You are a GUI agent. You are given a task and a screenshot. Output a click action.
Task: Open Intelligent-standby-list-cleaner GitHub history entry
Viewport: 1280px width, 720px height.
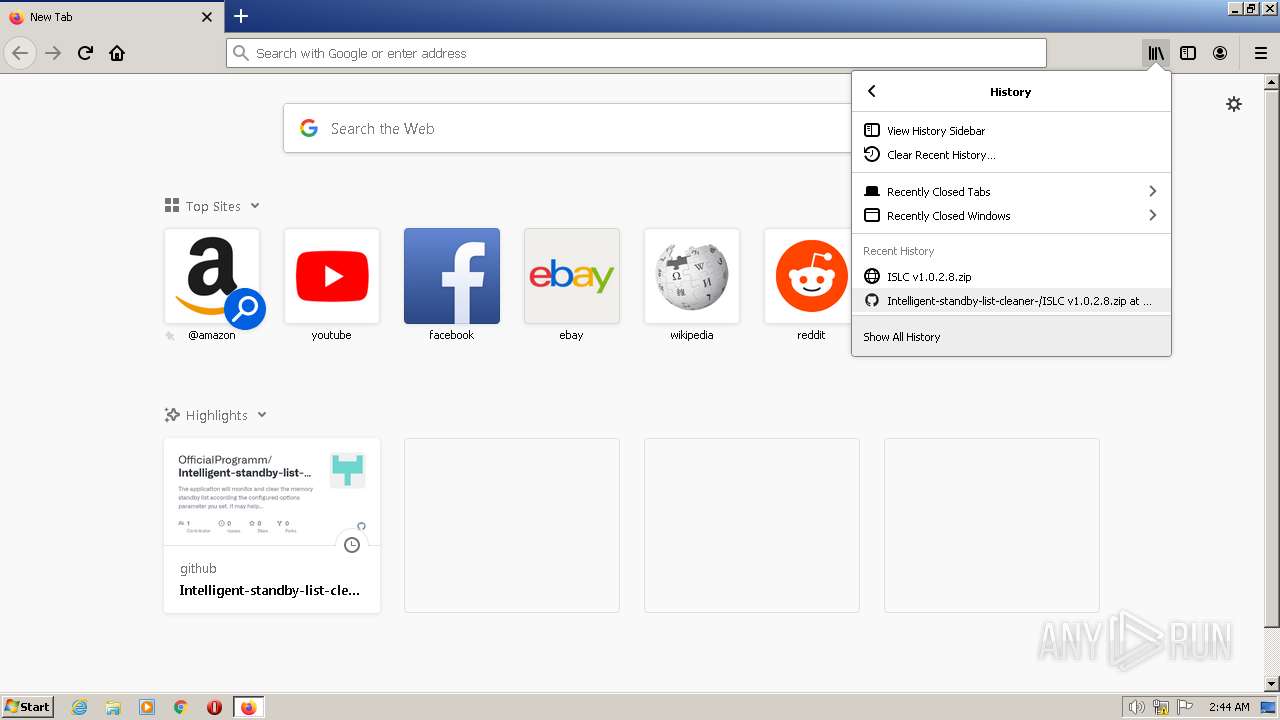pyautogui.click(x=1011, y=301)
